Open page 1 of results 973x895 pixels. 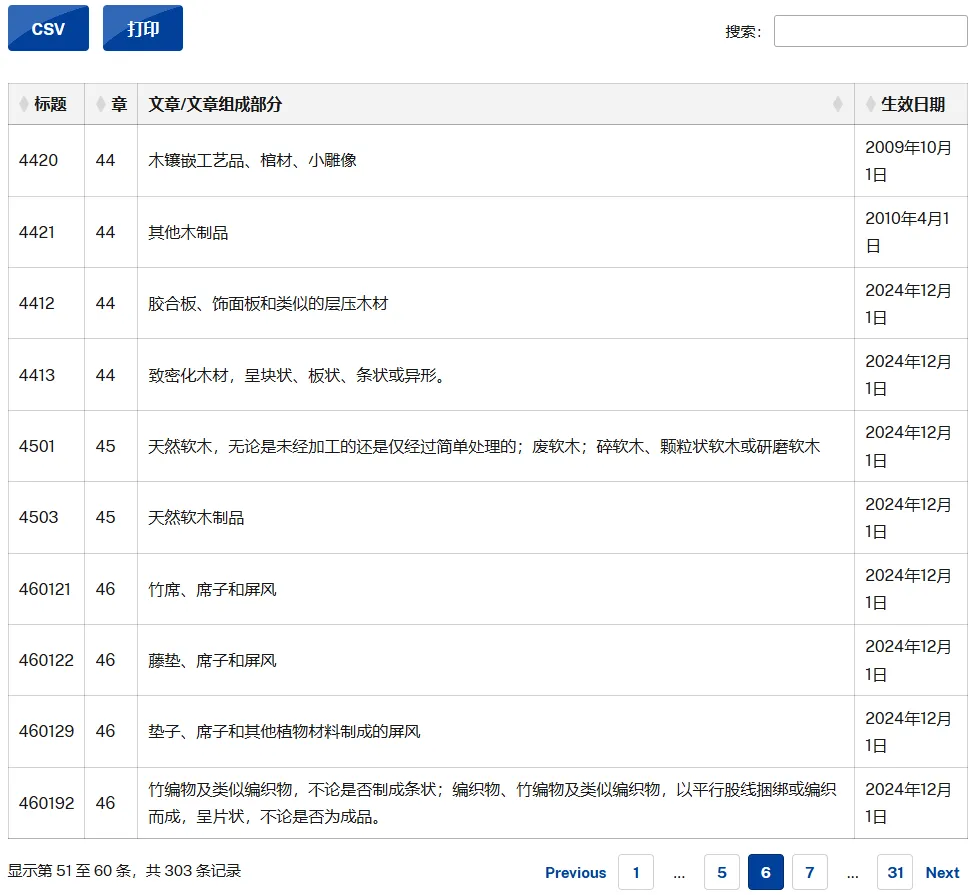coord(636,872)
